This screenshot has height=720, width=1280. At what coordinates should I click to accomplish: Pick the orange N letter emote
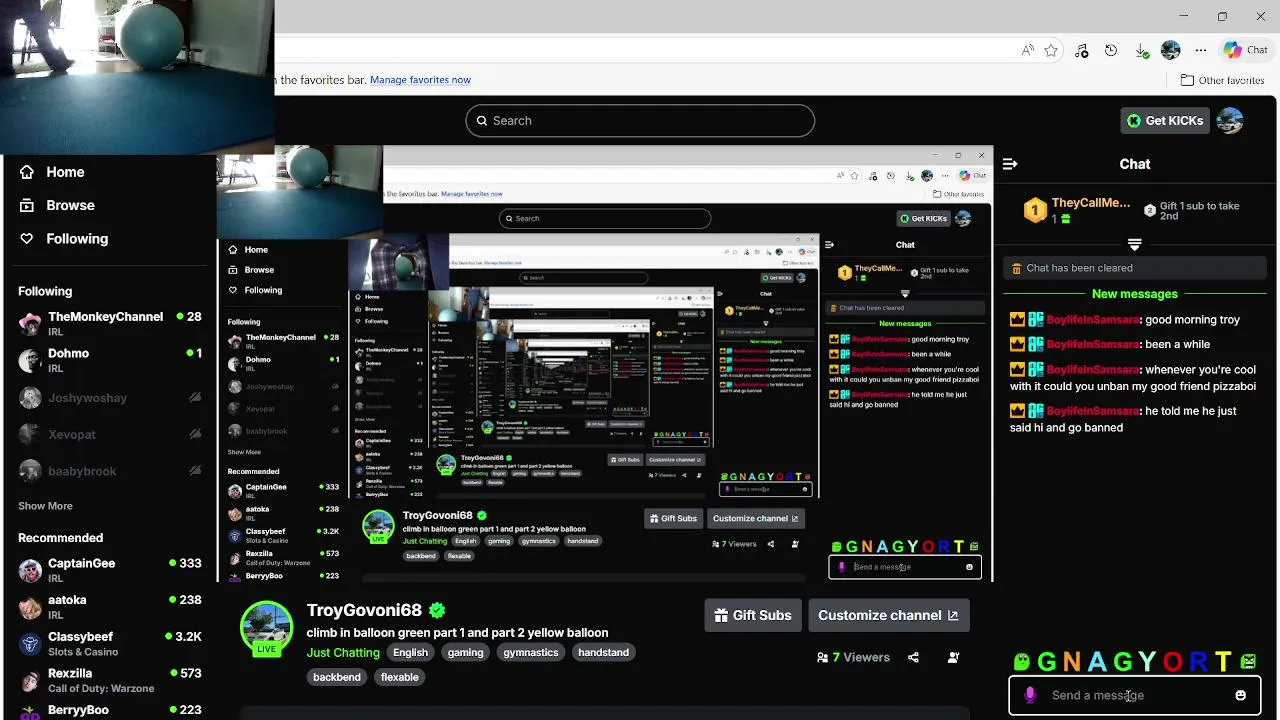click(1072, 661)
